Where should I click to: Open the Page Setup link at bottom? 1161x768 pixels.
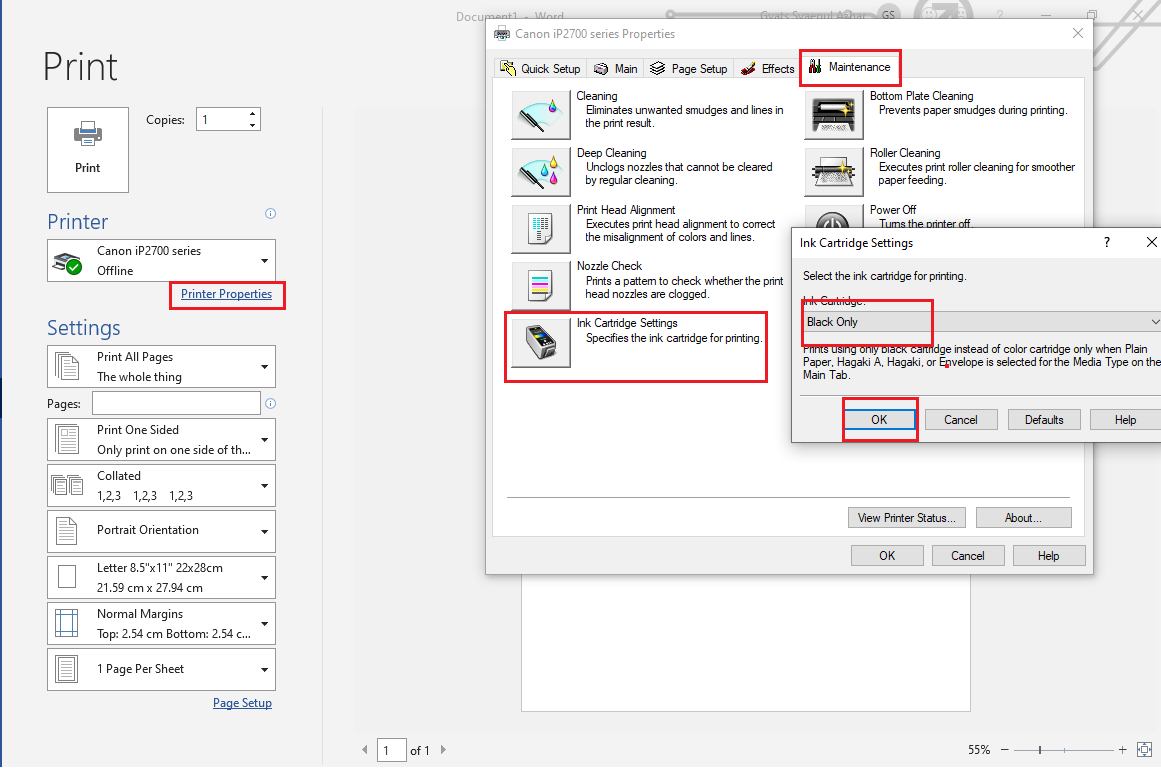point(242,703)
